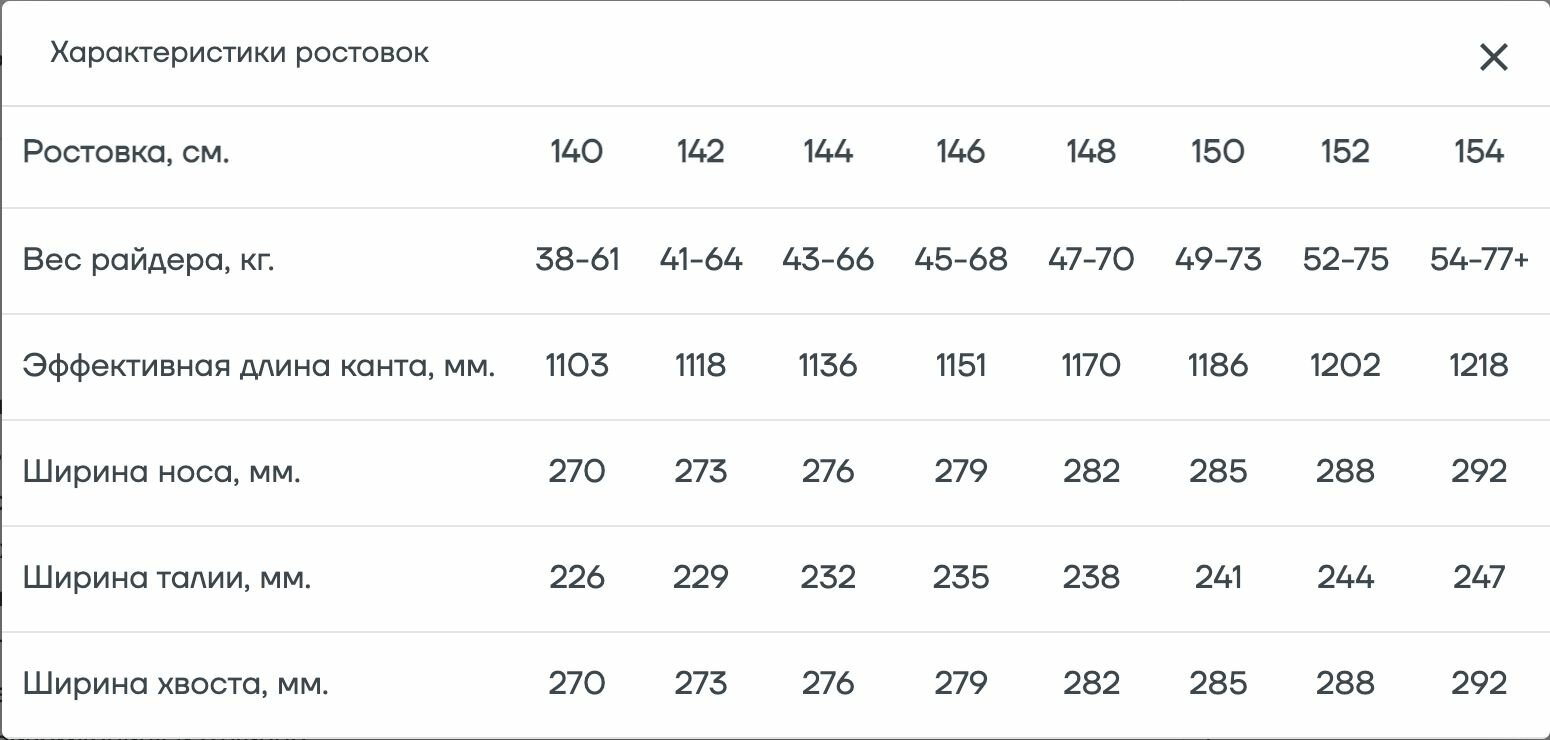The image size is (1550, 740).
Task: Click rider weight value 38-61
Action: coord(577,260)
